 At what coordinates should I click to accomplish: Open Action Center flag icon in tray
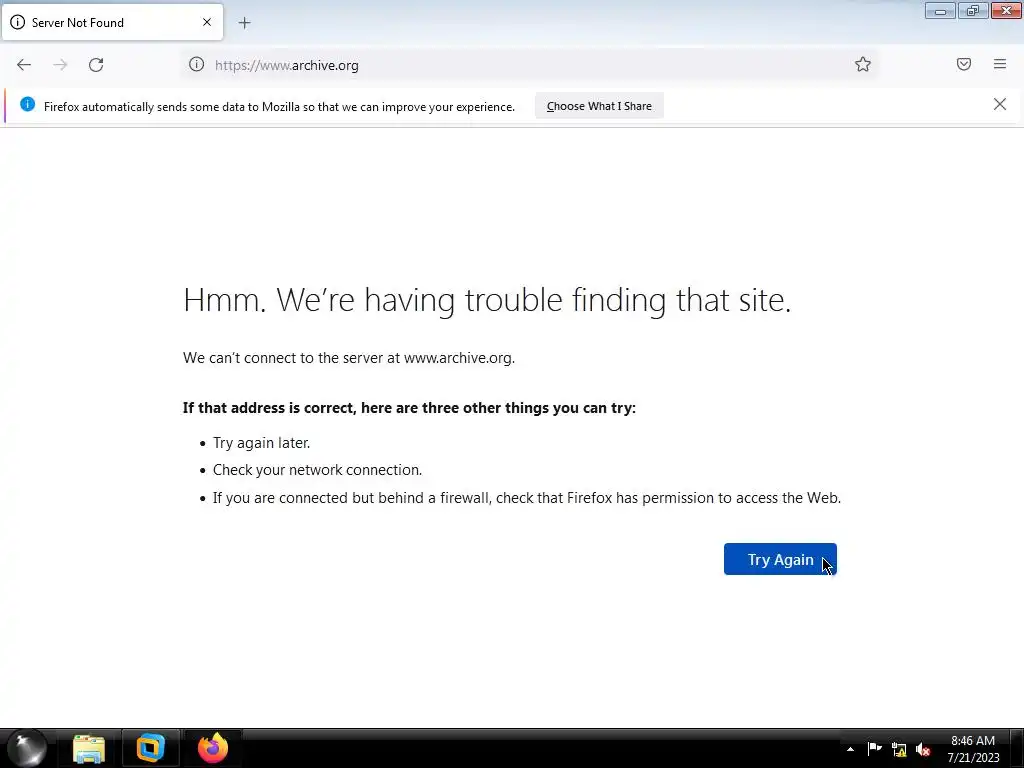(x=874, y=749)
